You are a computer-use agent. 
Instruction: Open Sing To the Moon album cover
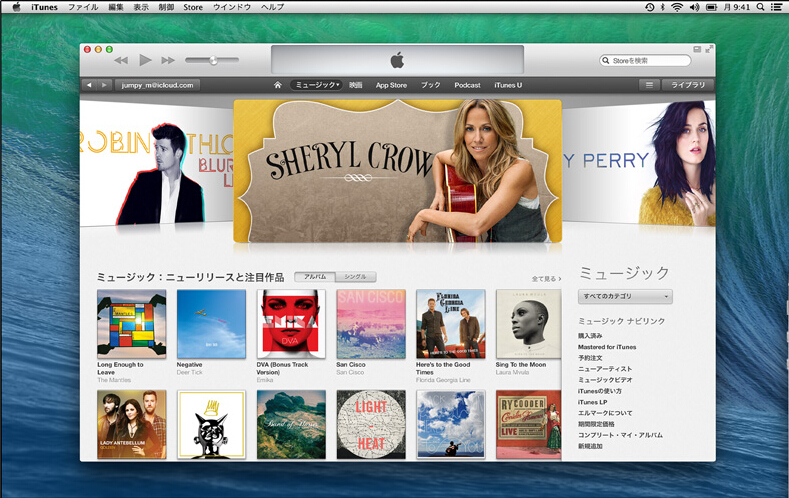pos(529,324)
